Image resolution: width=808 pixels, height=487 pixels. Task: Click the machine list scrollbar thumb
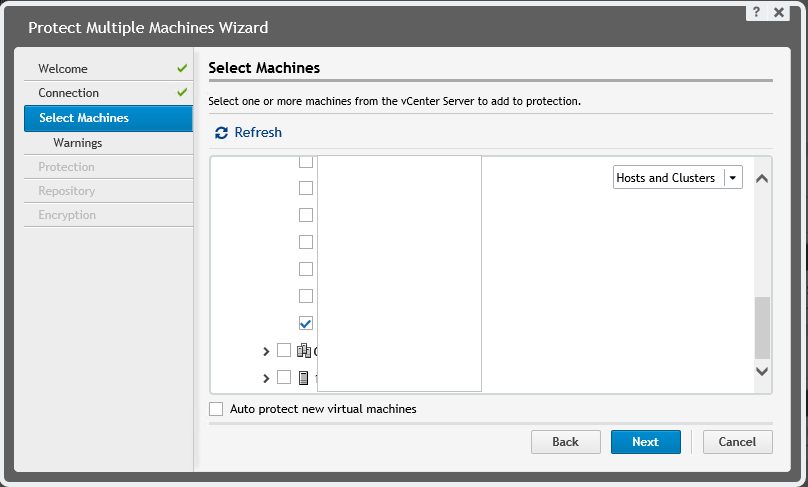point(762,327)
